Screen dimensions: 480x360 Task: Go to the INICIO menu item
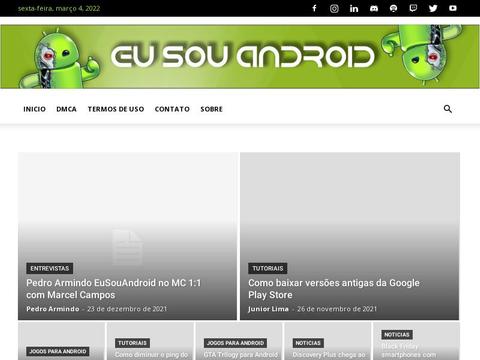pyautogui.click(x=35, y=109)
